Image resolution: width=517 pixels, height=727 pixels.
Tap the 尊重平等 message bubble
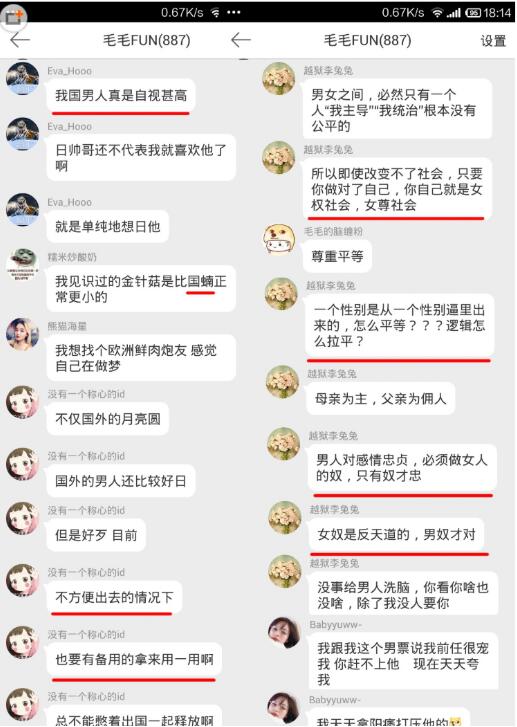click(337, 256)
